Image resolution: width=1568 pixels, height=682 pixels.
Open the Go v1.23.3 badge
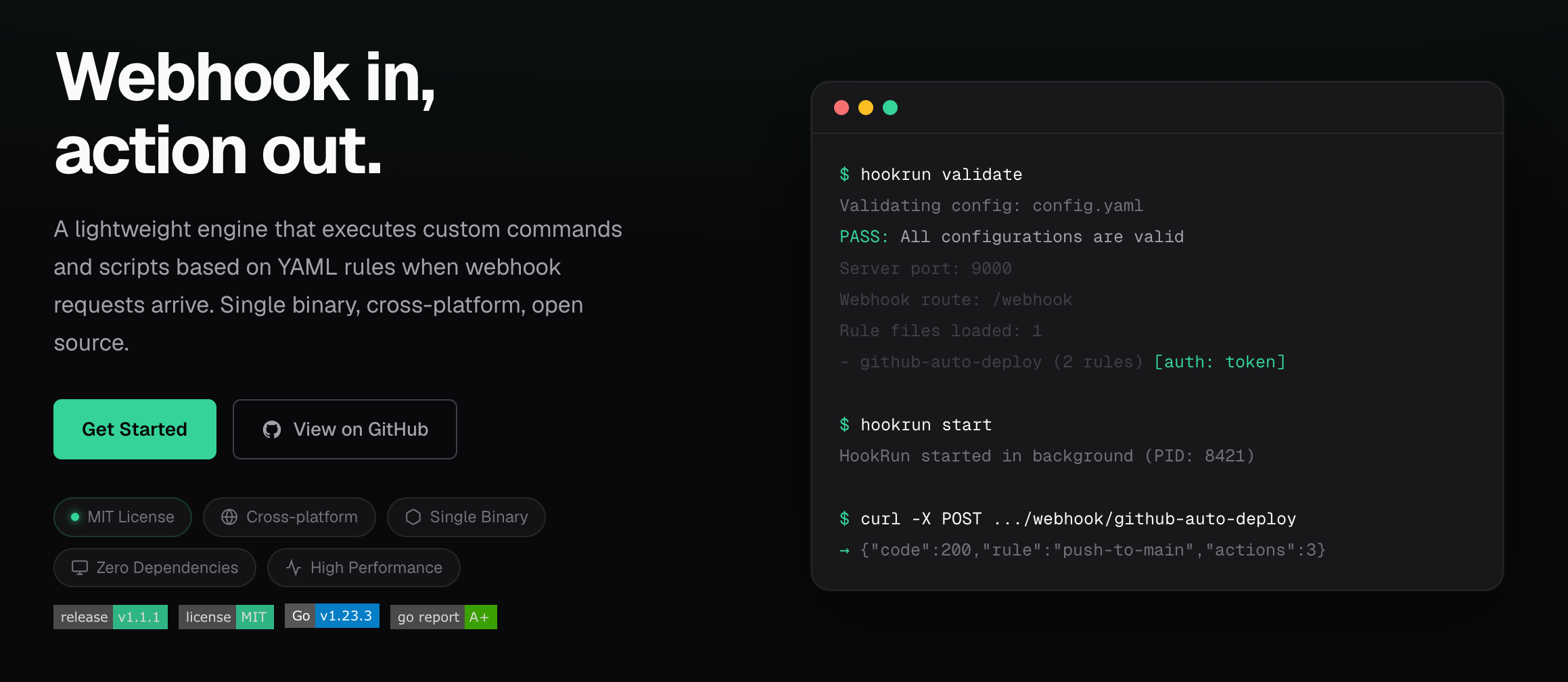point(332,616)
